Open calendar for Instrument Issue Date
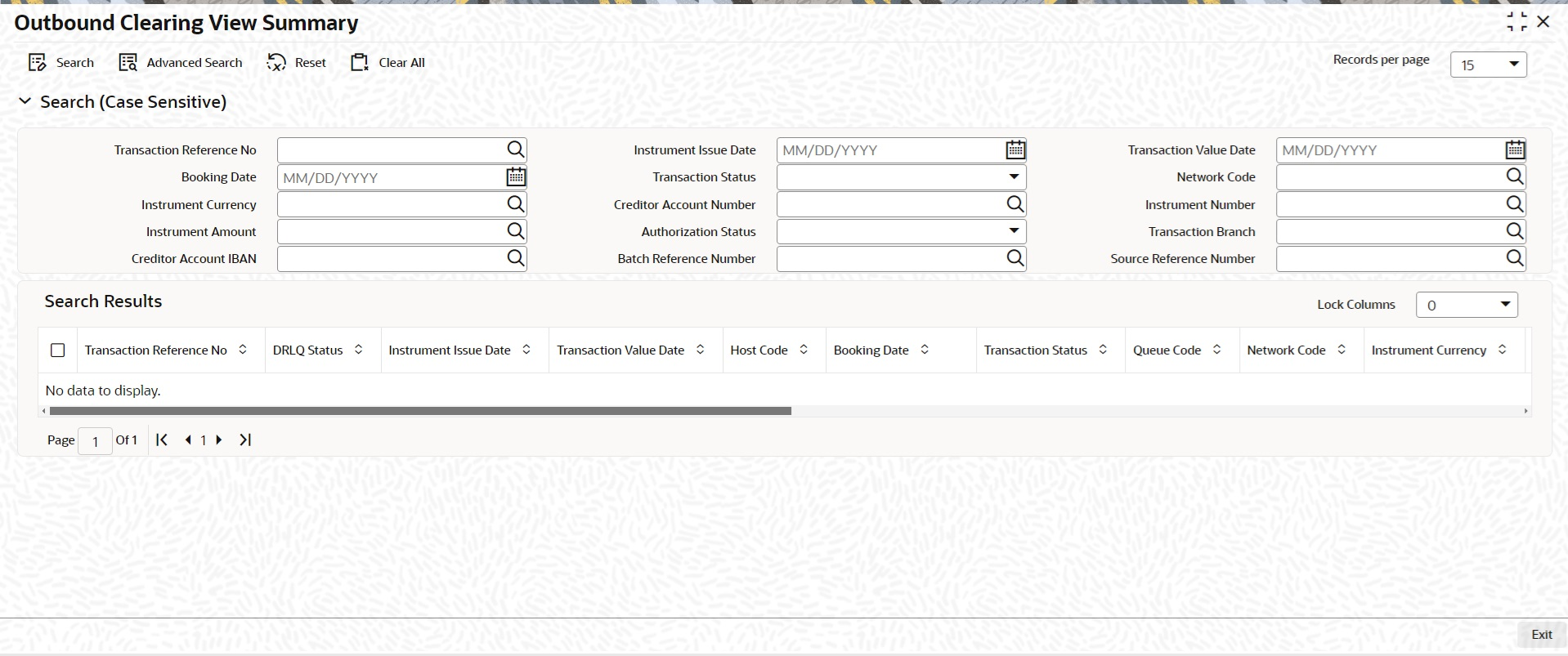This screenshot has width=1568, height=656. coord(1015,149)
